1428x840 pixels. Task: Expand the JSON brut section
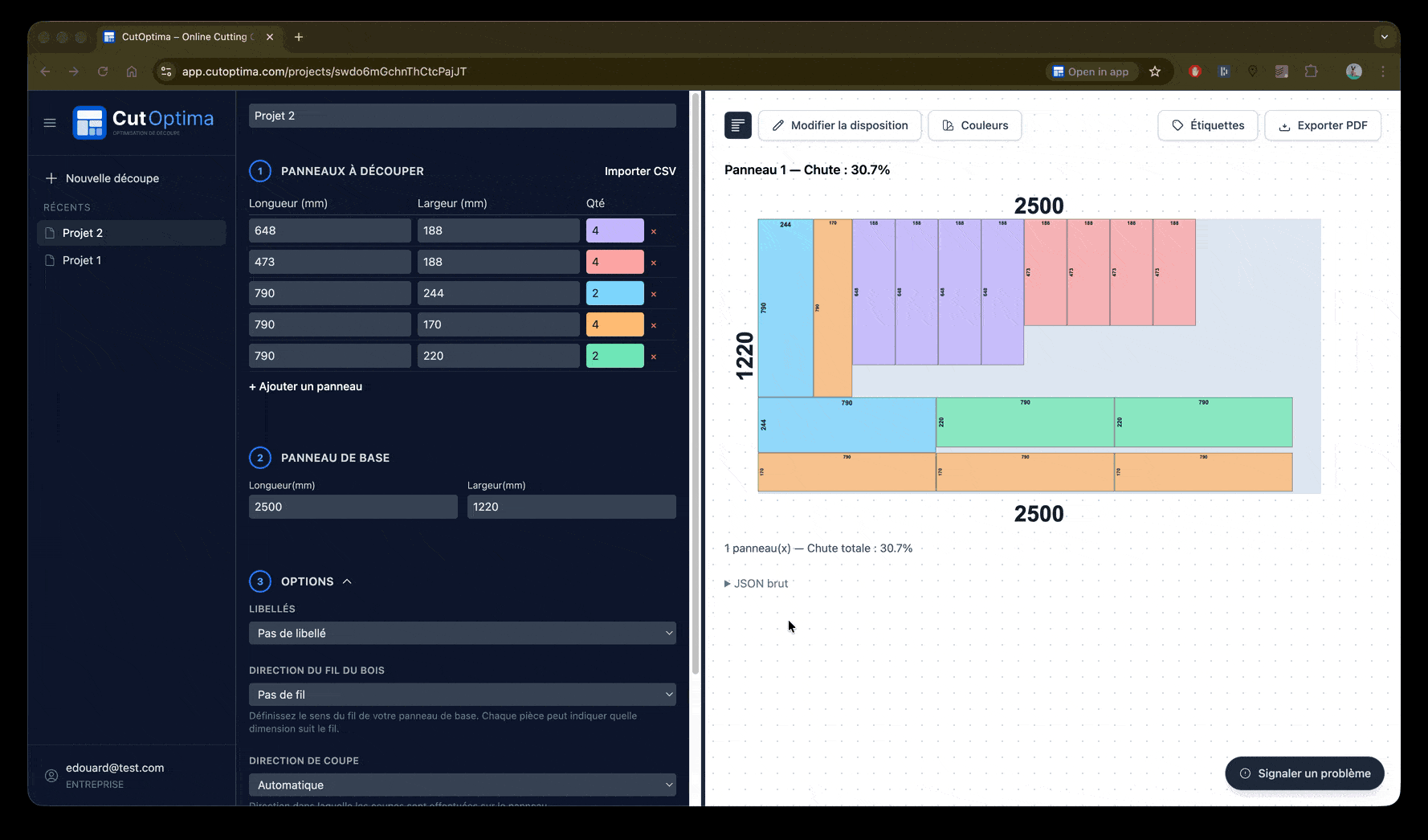tap(755, 583)
